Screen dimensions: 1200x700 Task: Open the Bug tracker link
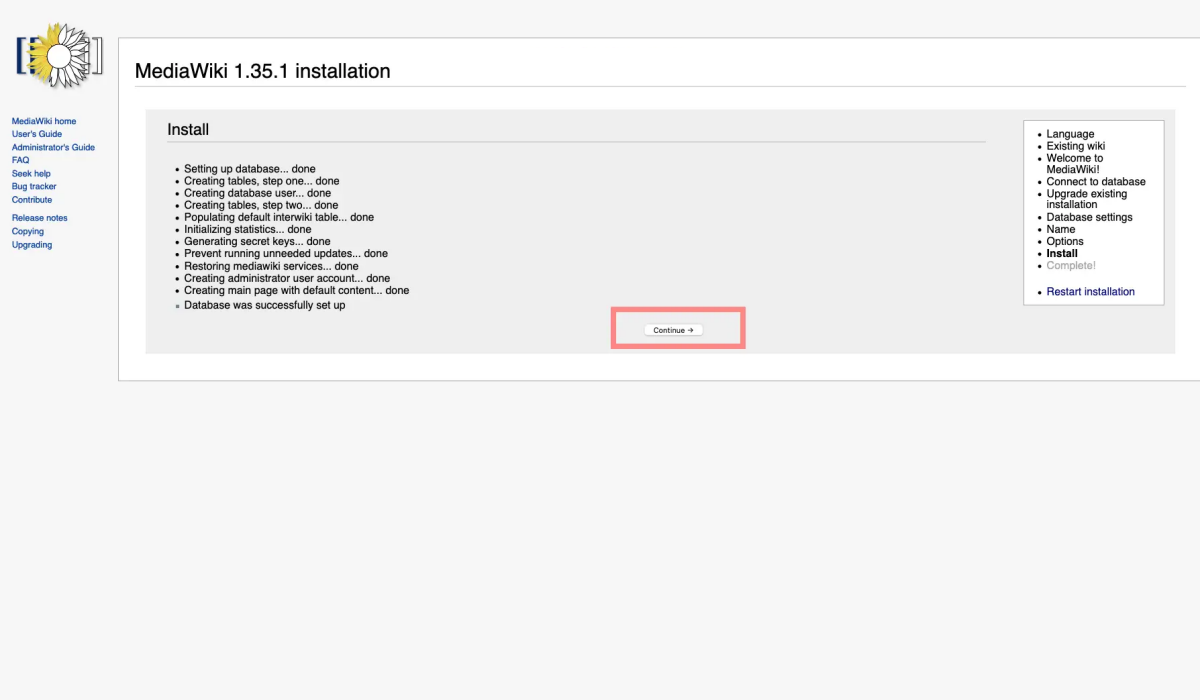34,186
